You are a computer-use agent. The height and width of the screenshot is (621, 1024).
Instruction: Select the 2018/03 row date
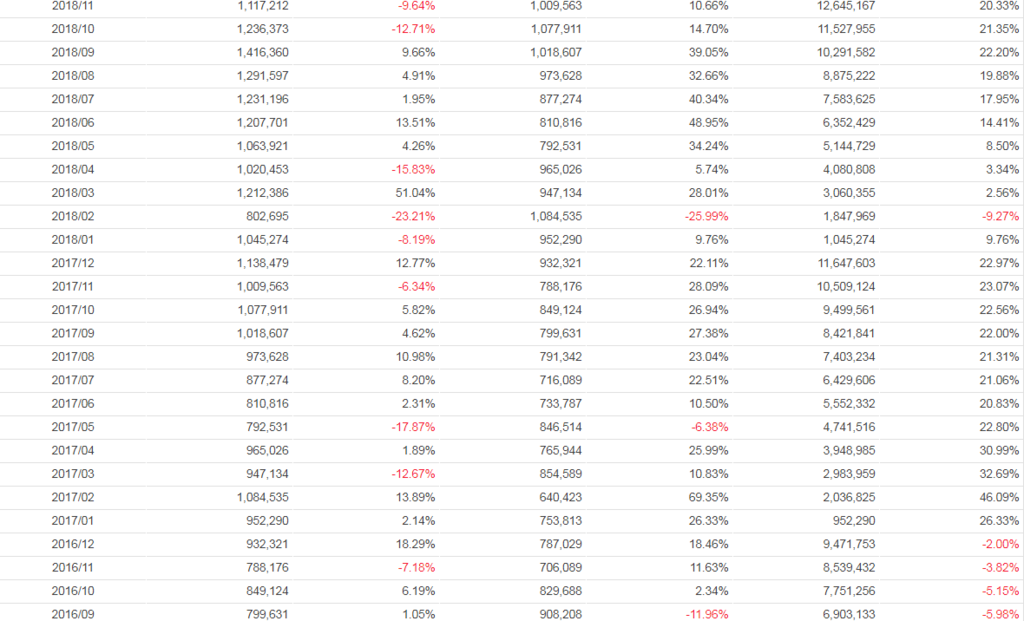(x=71, y=193)
